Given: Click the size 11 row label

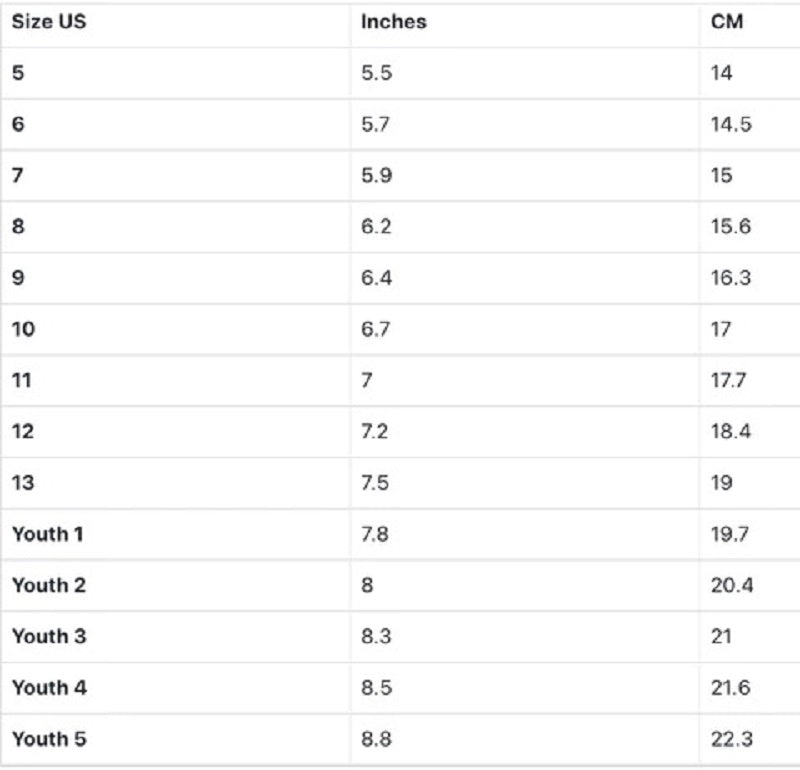Looking at the screenshot, I should (21, 380).
